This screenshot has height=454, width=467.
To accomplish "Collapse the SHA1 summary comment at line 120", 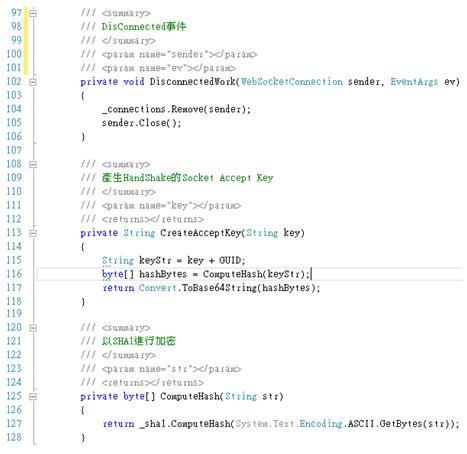I will (33, 328).
